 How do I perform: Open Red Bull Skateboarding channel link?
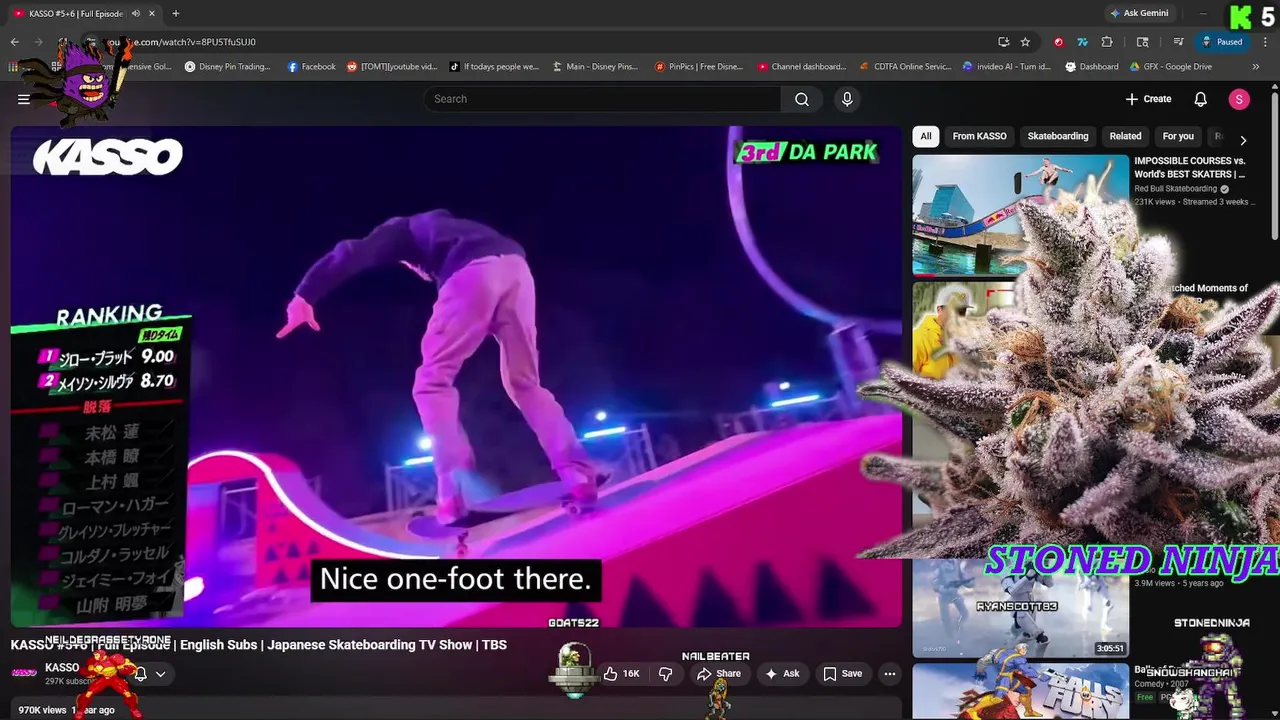[1175, 188]
